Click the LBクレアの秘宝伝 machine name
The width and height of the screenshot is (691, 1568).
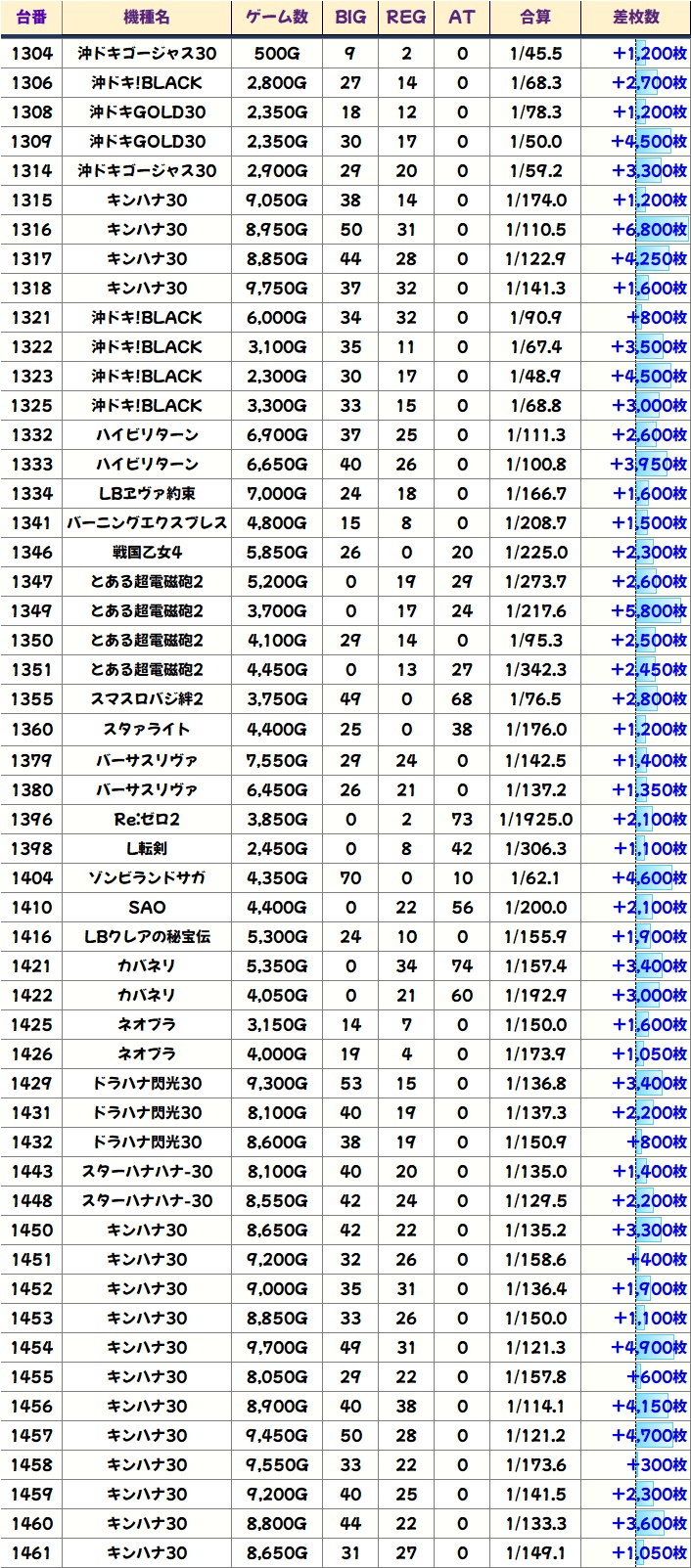[147, 937]
